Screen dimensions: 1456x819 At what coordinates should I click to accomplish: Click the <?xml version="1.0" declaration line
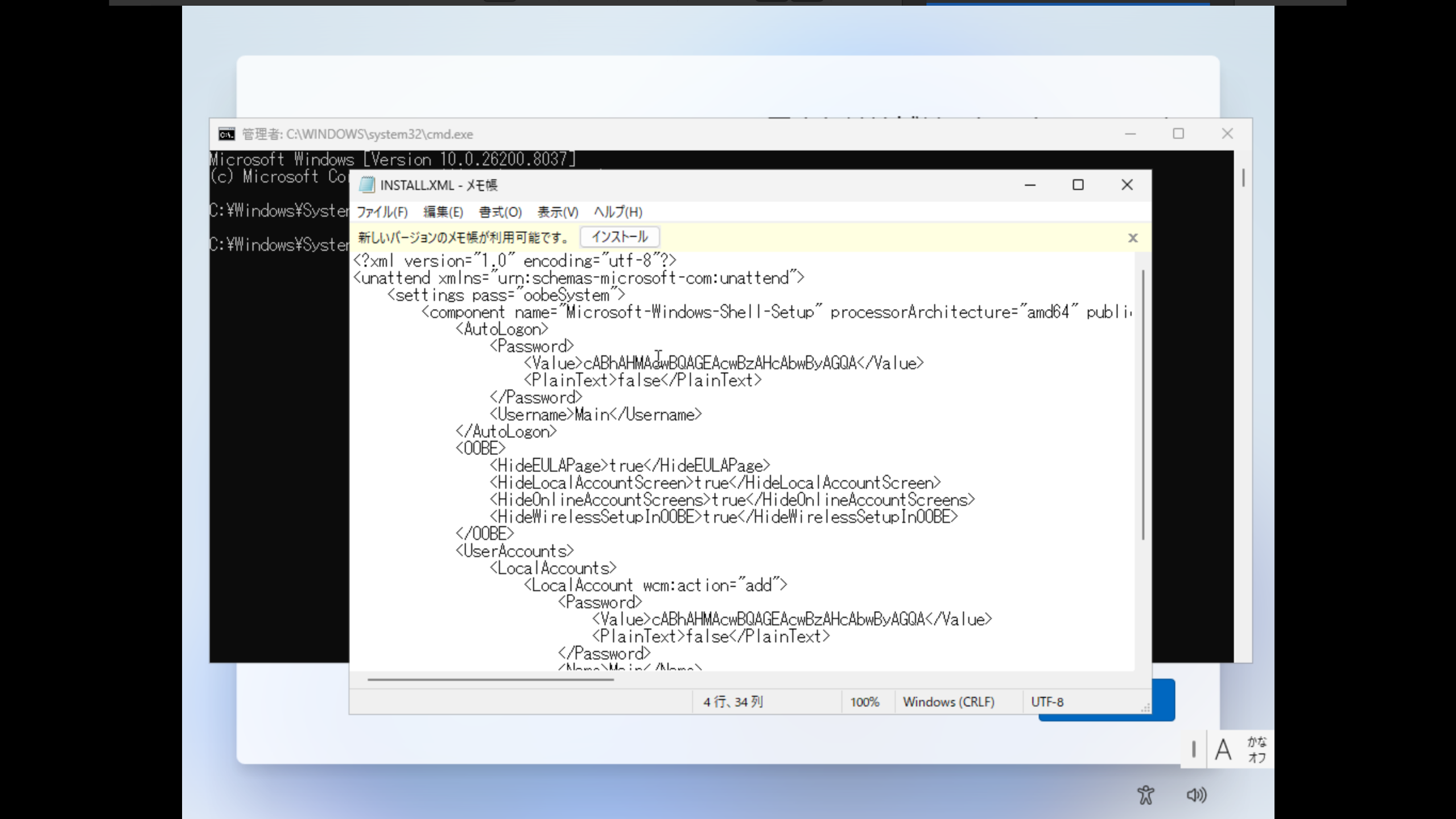pos(515,261)
